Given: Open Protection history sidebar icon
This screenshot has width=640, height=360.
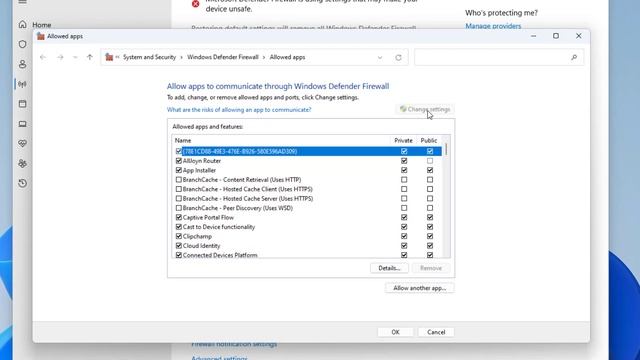Looking at the screenshot, I should click(x=22, y=183).
